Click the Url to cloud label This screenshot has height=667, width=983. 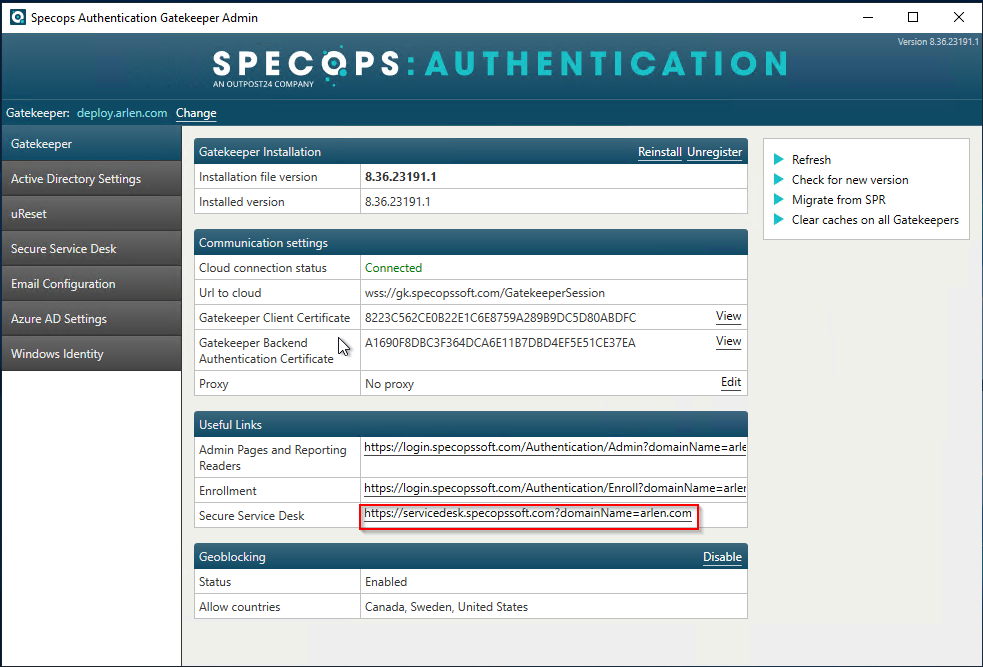229,293
